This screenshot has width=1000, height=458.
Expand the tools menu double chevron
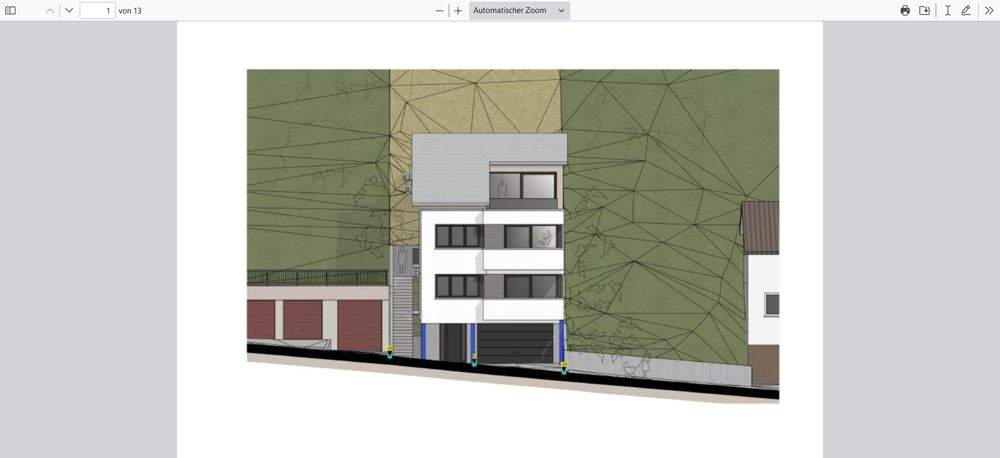pos(988,10)
